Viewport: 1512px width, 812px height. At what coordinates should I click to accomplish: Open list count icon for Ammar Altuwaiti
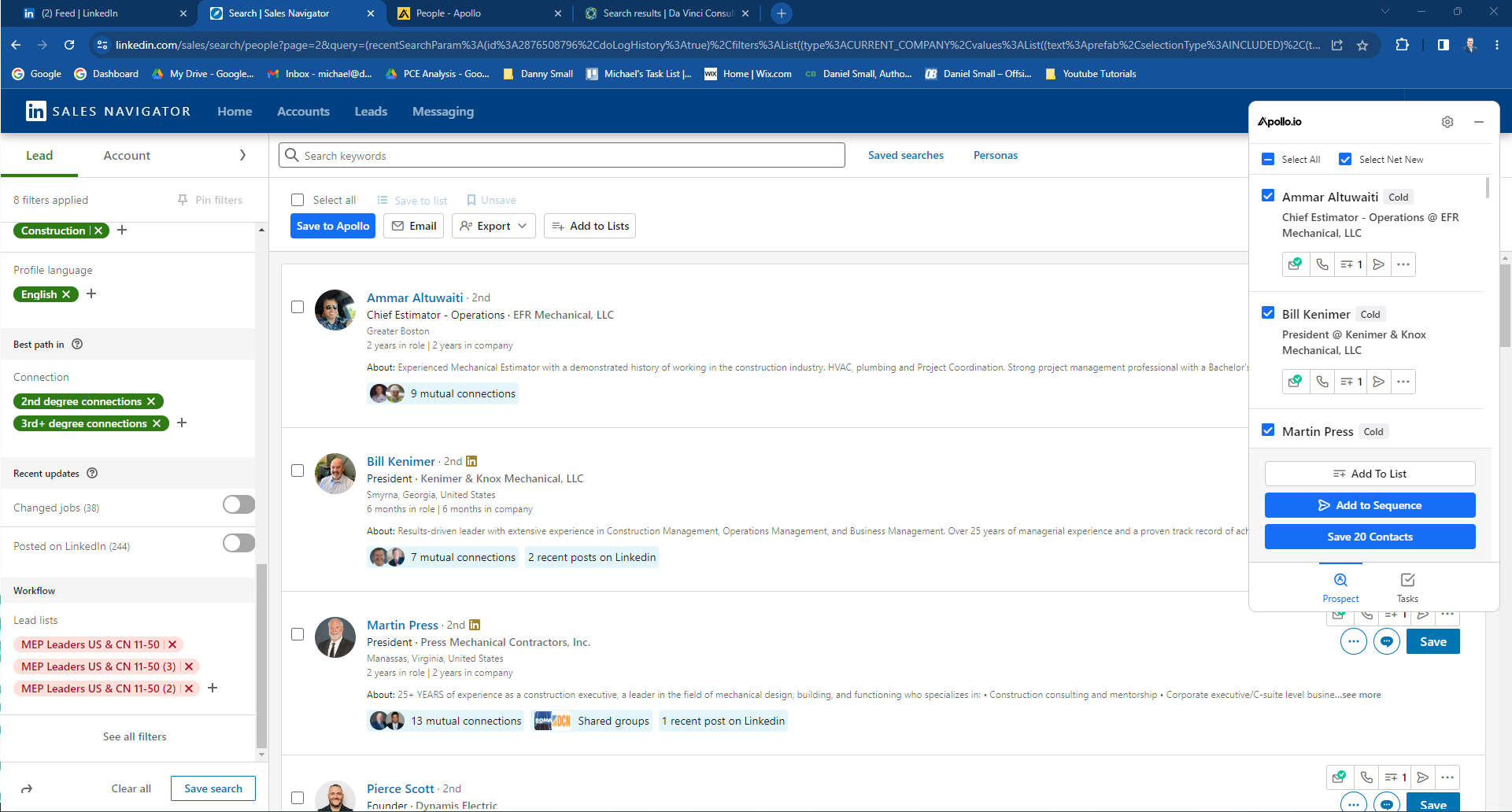[1351, 264]
